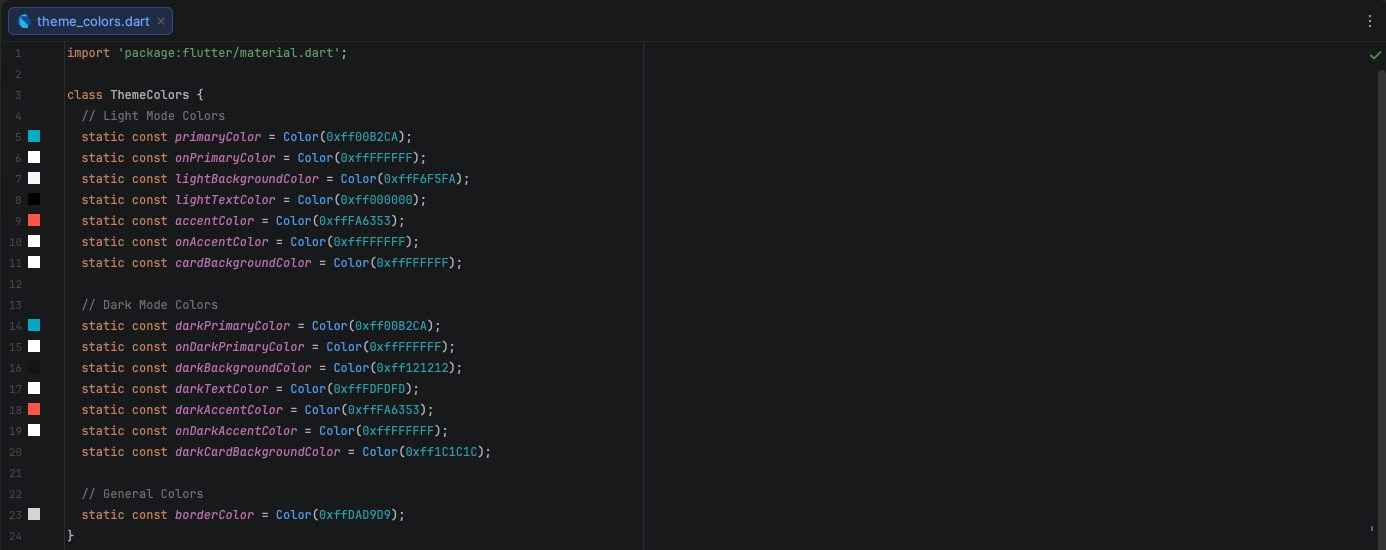Click the darkBackgroundColor identifier
Image resolution: width=1386 pixels, height=550 pixels.
coord(243,368)
